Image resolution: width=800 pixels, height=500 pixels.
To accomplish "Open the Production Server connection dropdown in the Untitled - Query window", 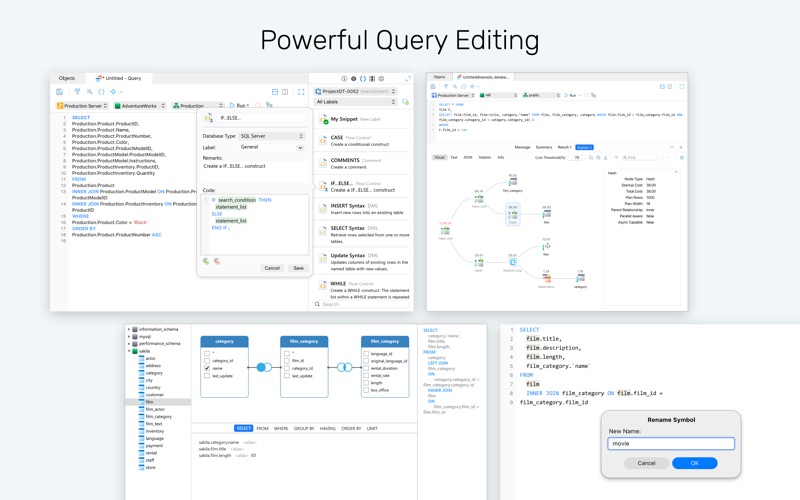I will [82, 106].
